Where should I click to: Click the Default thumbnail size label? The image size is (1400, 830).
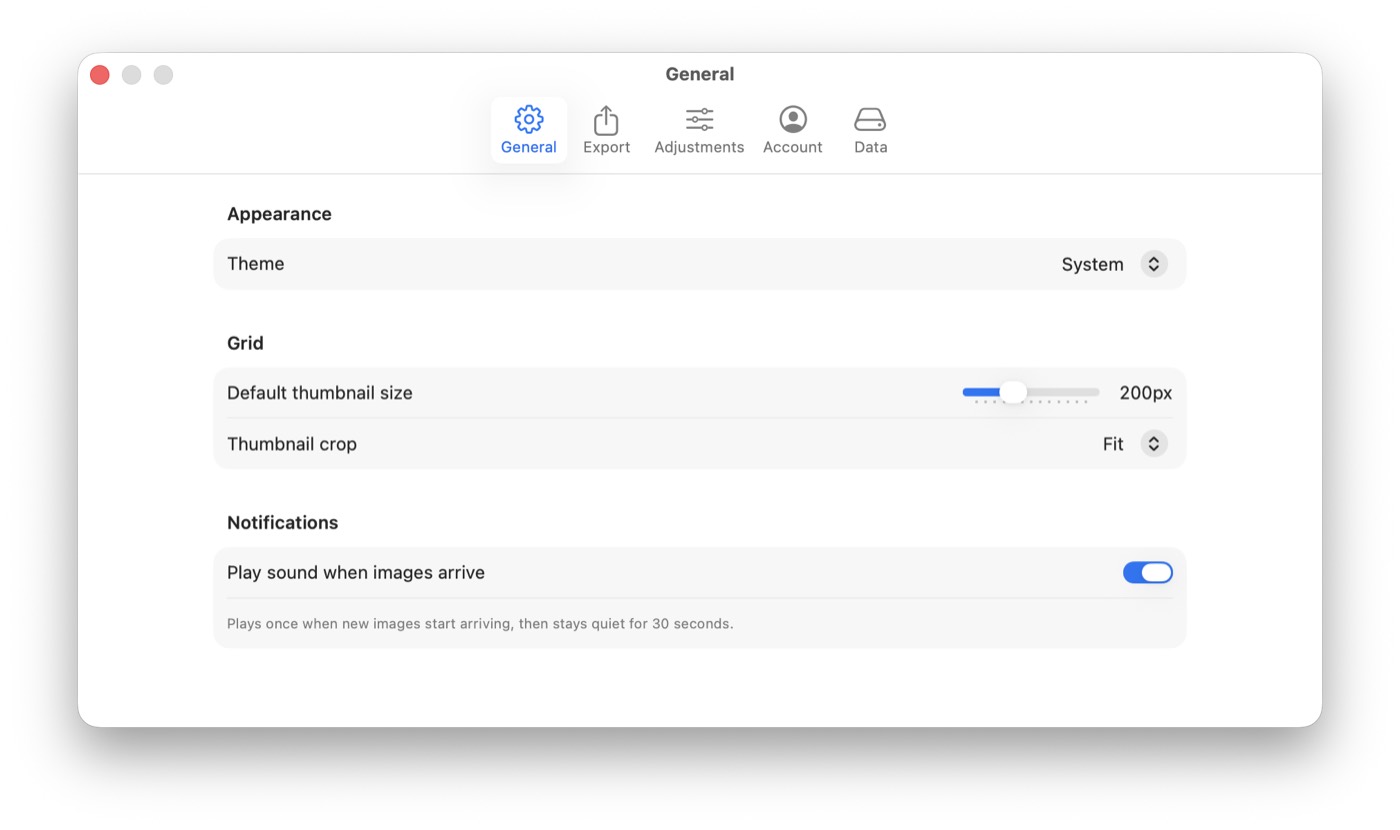coord(319,393)
